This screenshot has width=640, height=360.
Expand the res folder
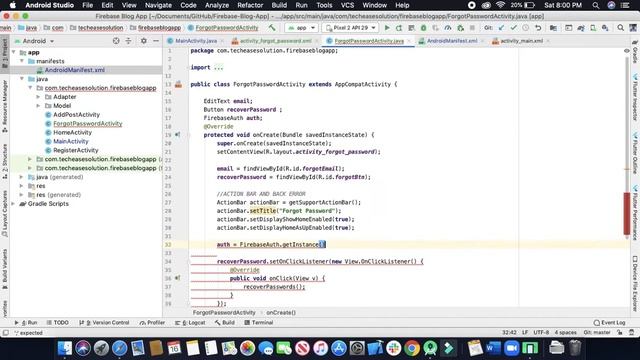(21, 186)
